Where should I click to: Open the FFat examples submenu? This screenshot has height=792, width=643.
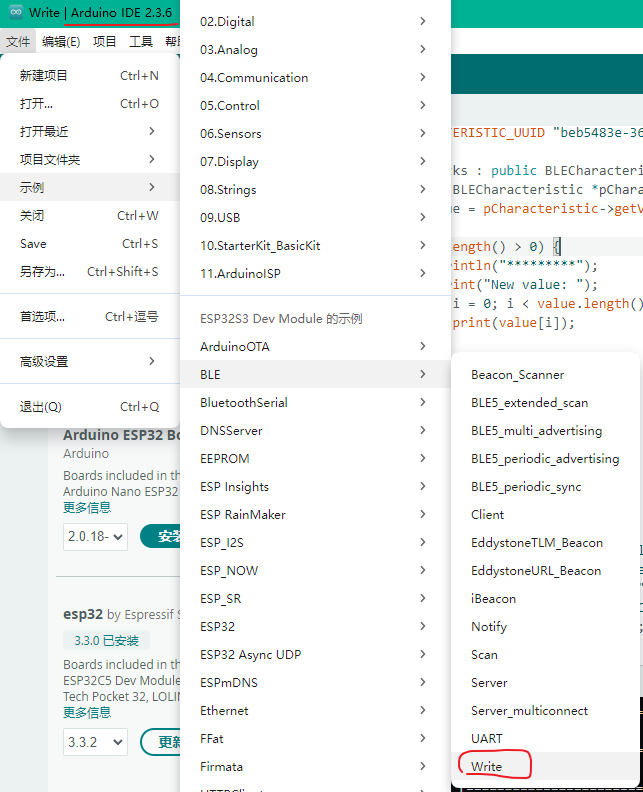coord(315,738)
